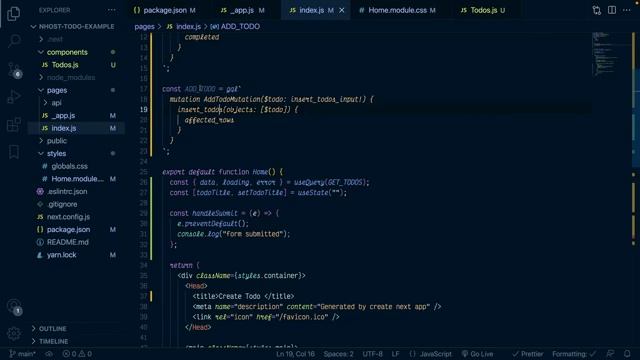This screenshot has height=360, width=640.
Task: Open package.json in explorer tree
Action: coord(68,229)
